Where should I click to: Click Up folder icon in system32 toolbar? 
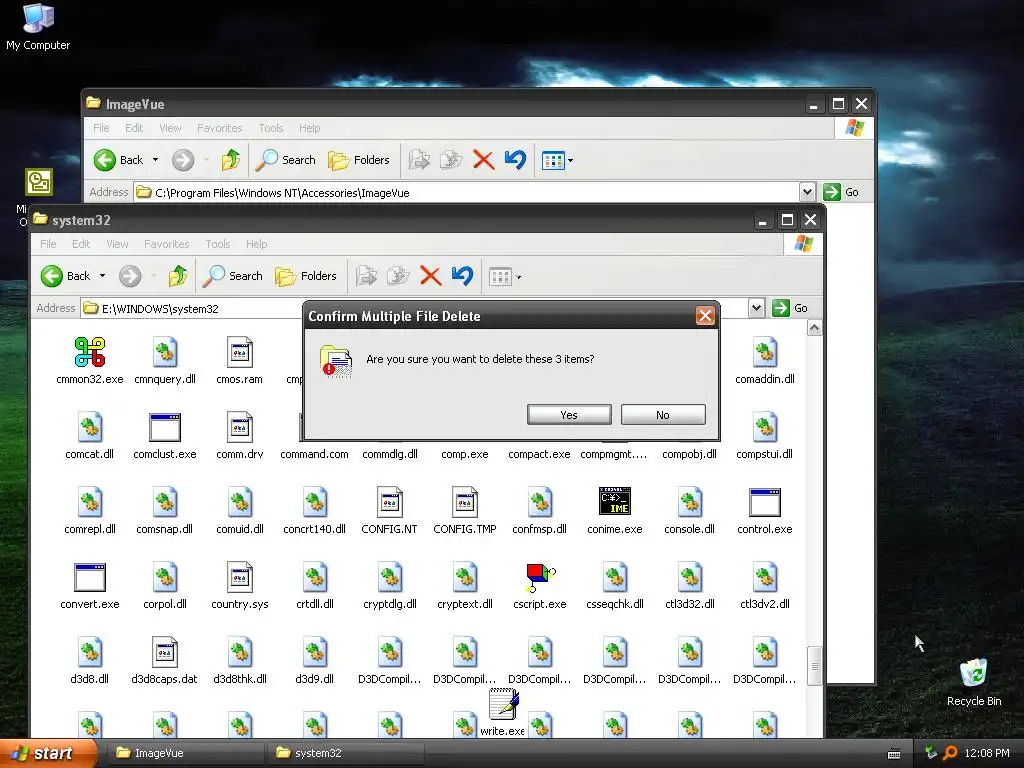click(x=178, y=276)
